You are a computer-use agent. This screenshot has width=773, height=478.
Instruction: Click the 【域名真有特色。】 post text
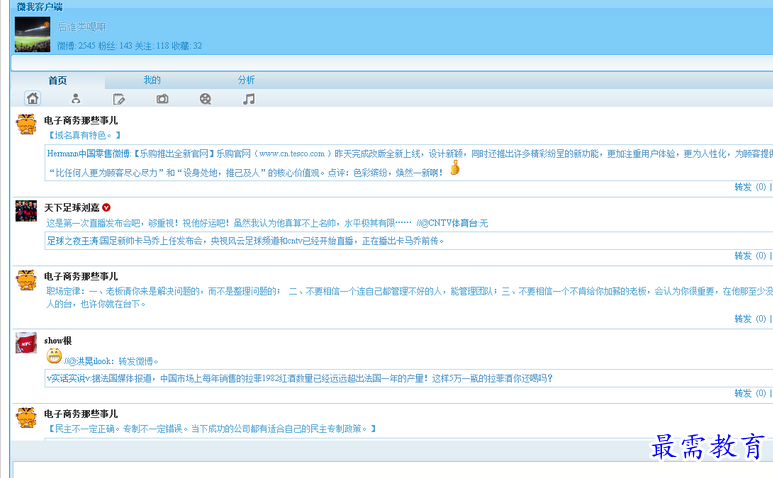[x=84, y=135]
